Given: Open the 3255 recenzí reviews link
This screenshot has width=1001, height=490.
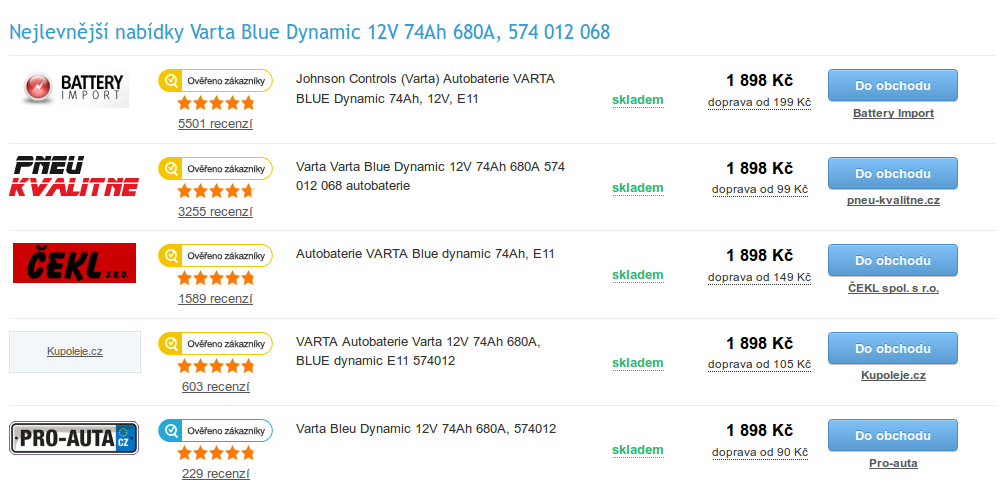Looking at the screenshot, I should (x=215, y=212).
